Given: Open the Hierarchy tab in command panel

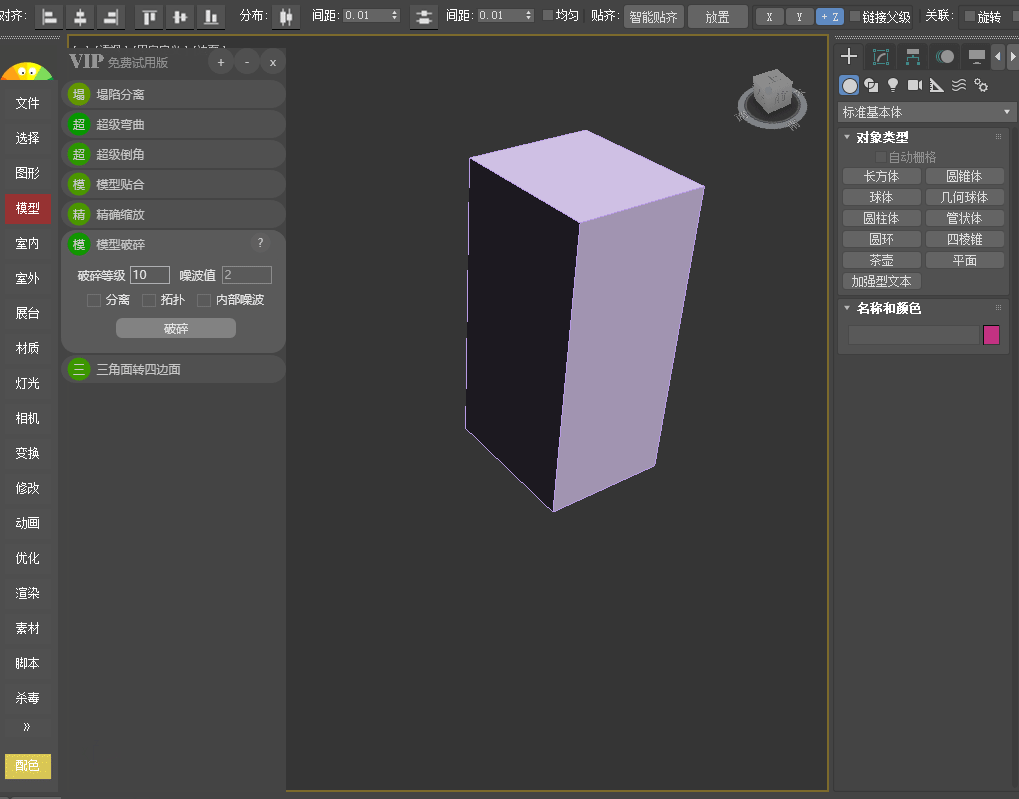Looking at the screenshot, I should click(x=912, y=56).
